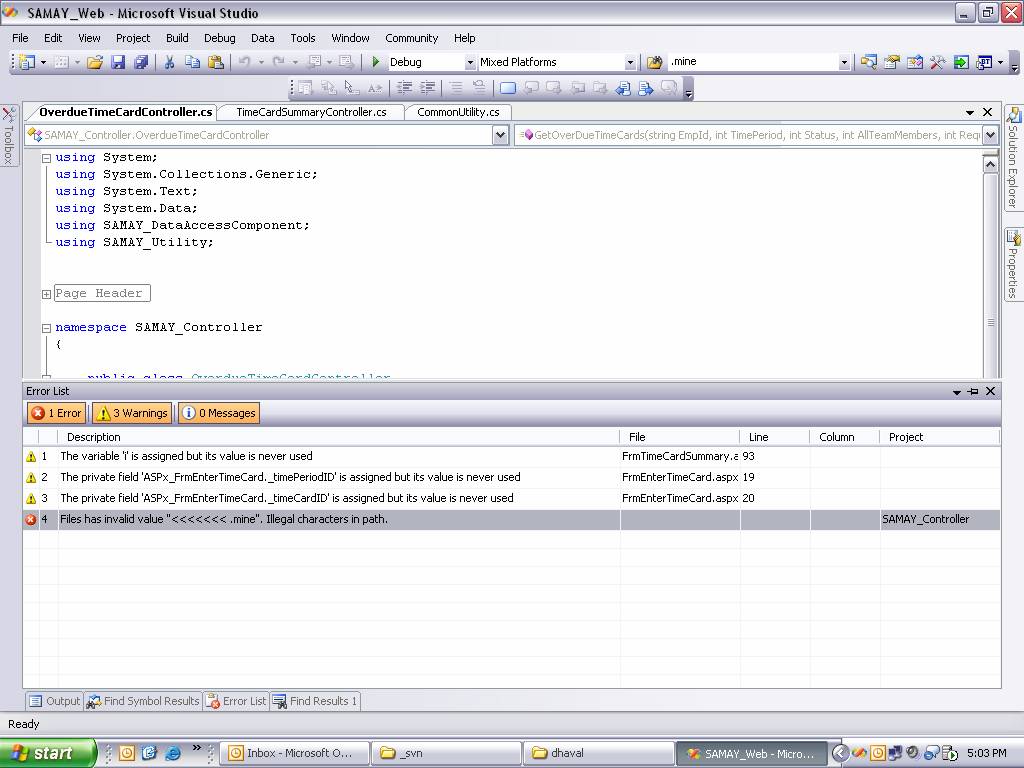This screenshot has width=1024, height=768.
Task: Open the File menu
Action: (x=20, y=38)
